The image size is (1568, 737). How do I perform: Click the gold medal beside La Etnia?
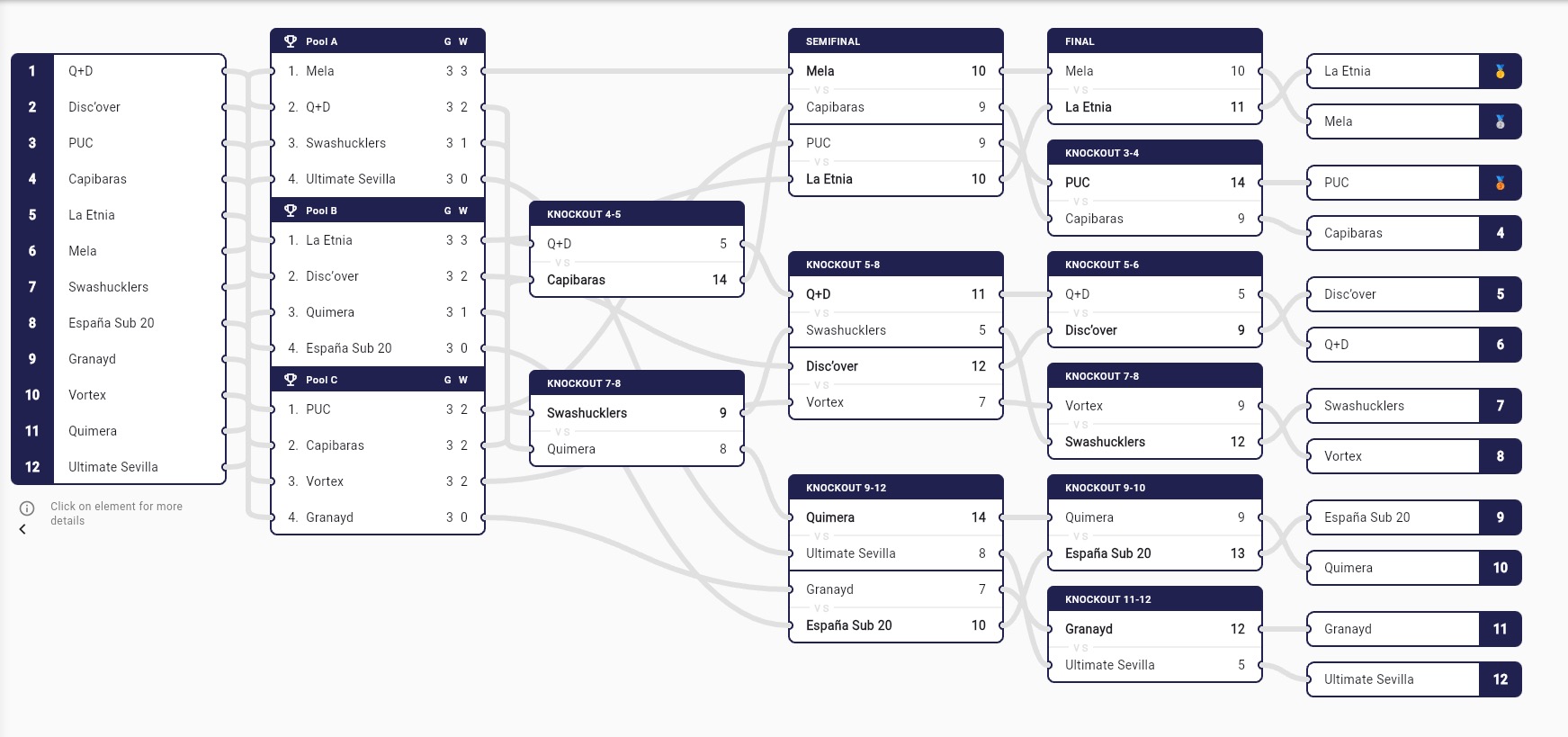[x=1500, y=71]
